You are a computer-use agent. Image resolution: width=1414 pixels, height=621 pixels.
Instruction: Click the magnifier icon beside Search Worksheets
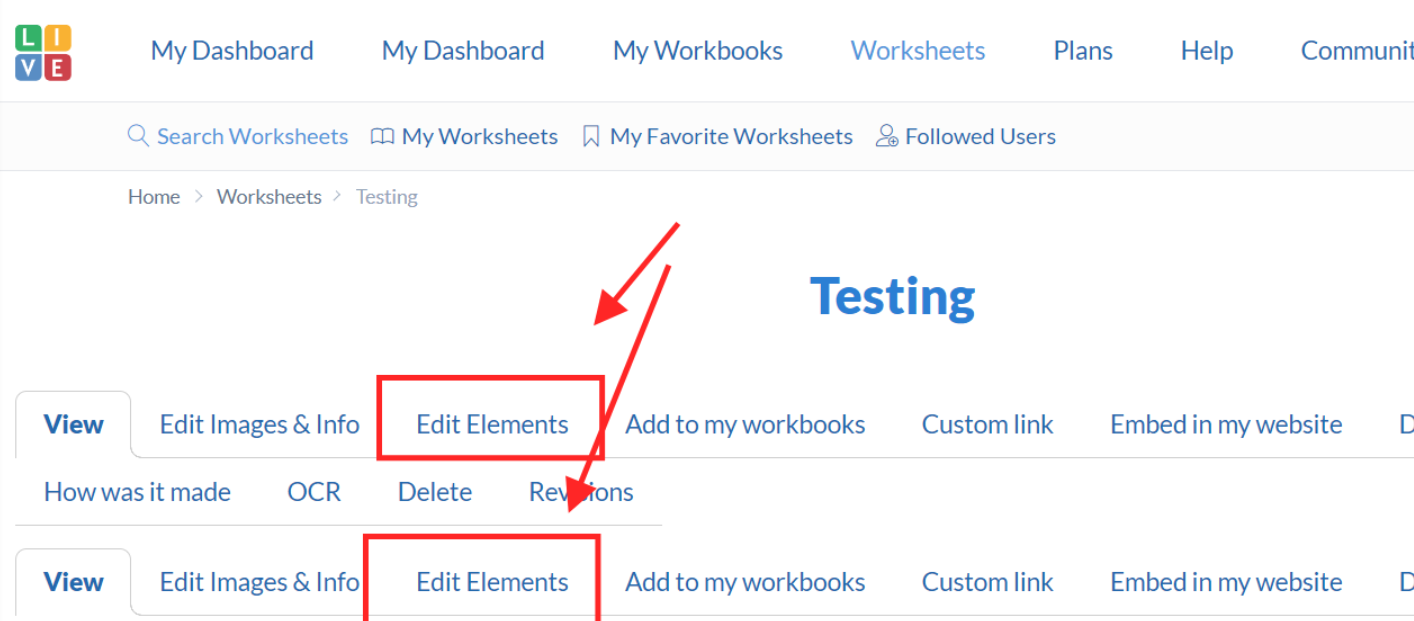tap(138, 136)
